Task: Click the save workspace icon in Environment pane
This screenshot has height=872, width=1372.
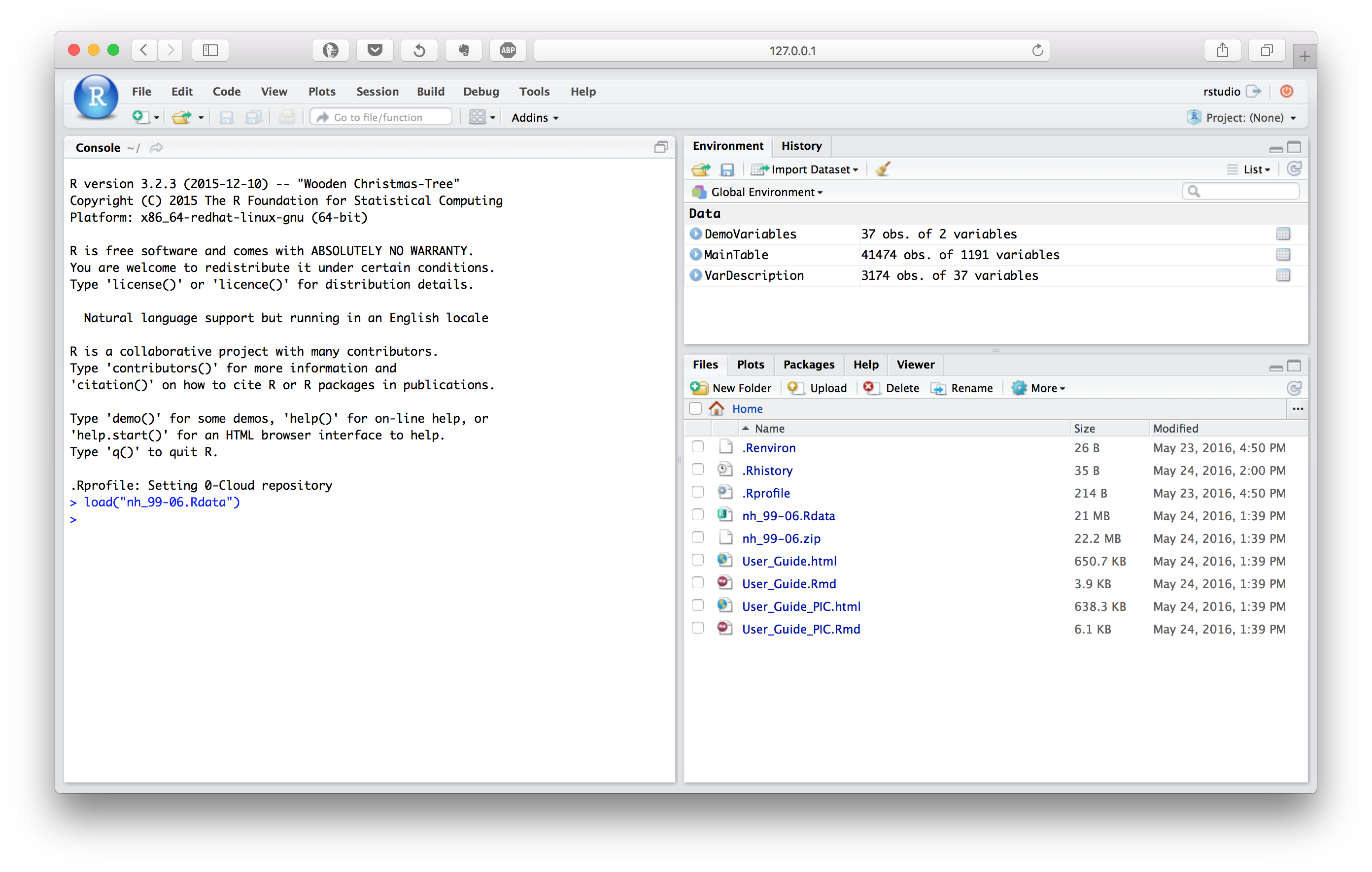Action: point(727,169)
